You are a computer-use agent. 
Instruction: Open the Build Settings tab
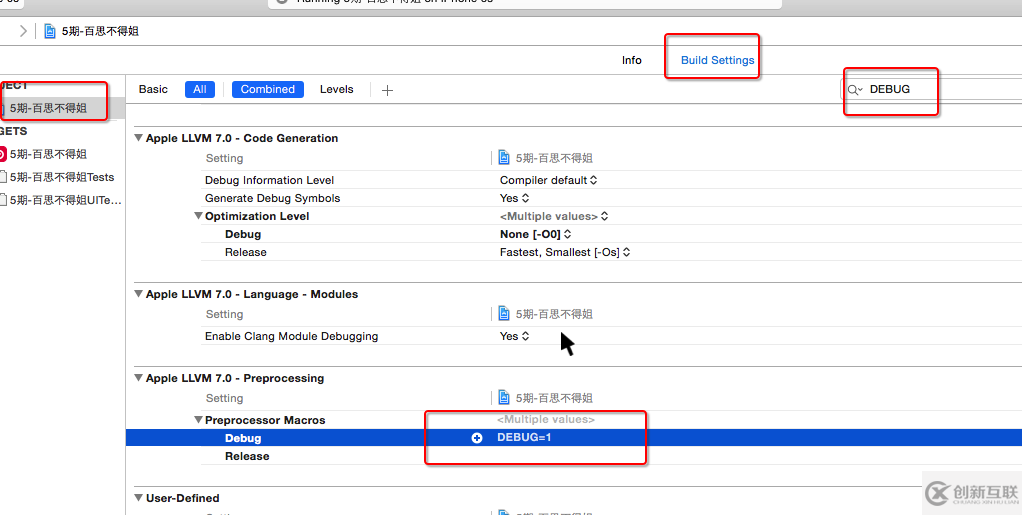(x=717, y=60)
